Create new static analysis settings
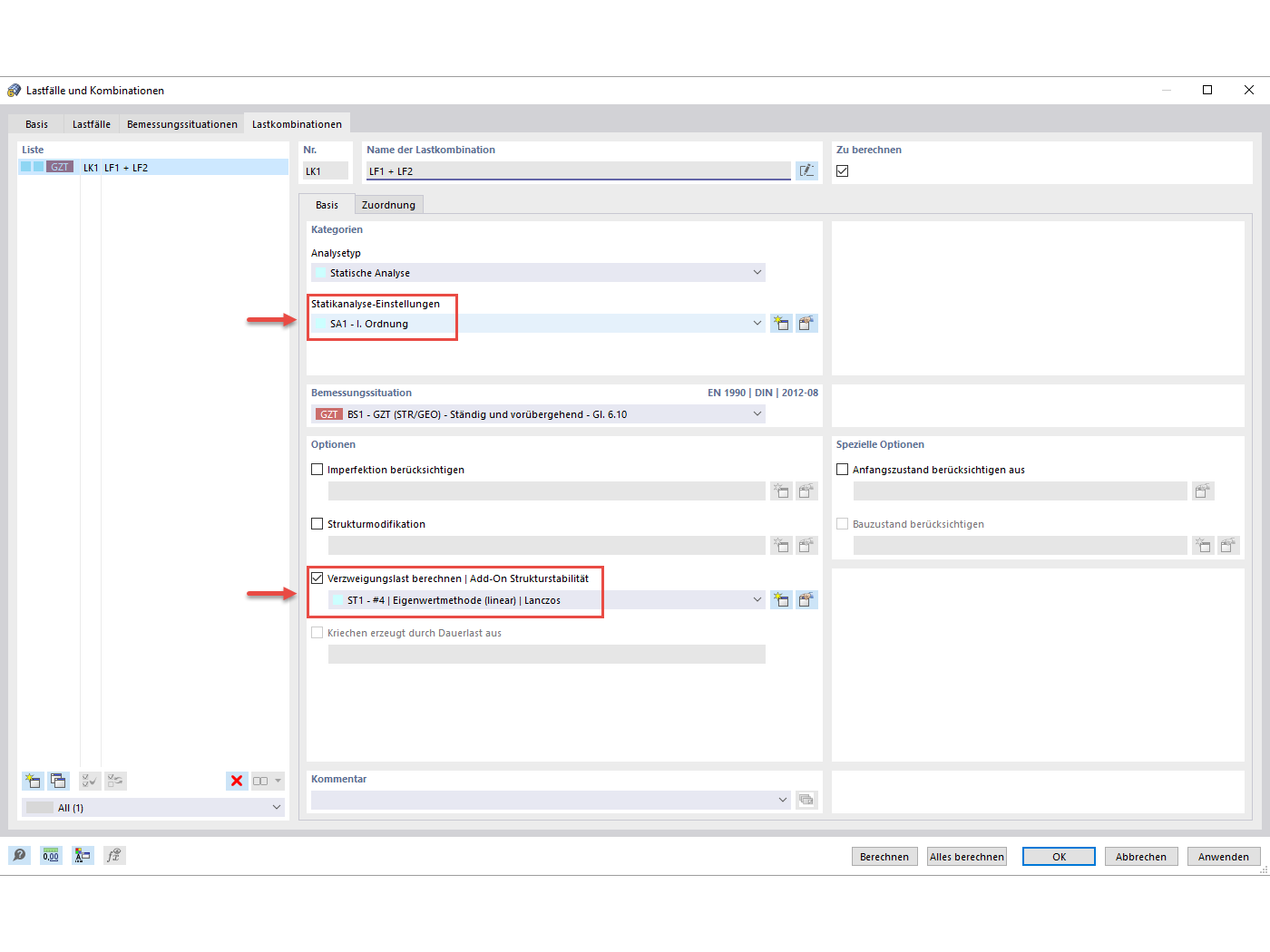The image size is (1270, 952). tap(781, 323)
